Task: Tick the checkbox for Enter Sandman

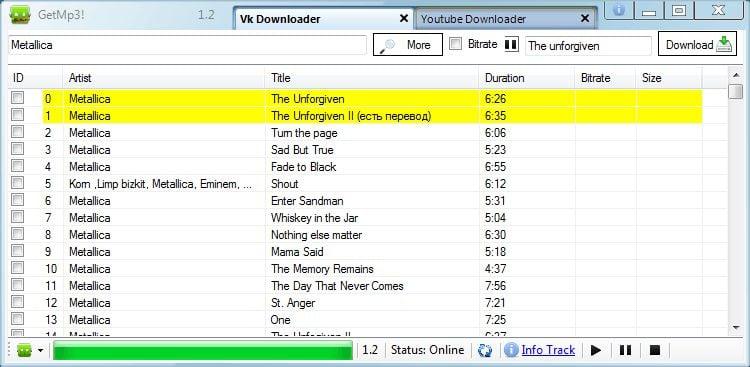Action: point(17,200)
